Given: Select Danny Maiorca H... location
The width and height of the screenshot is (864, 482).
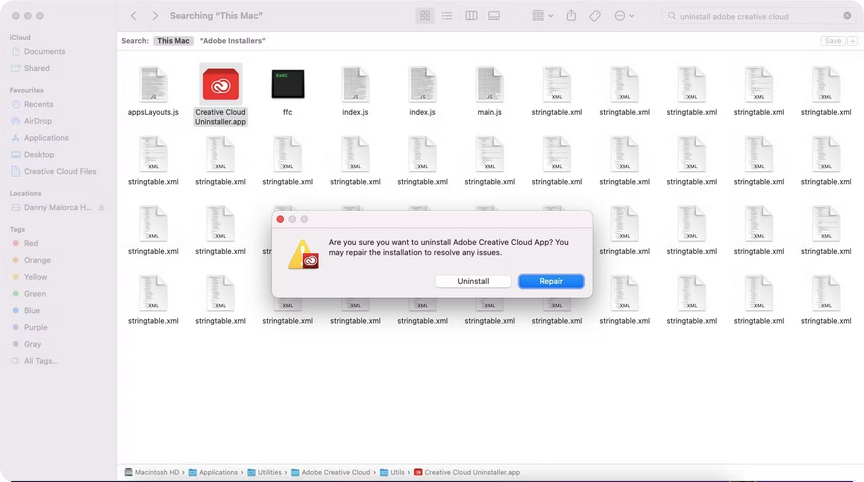Looking at the screenshot, I should tap(57, 208).
